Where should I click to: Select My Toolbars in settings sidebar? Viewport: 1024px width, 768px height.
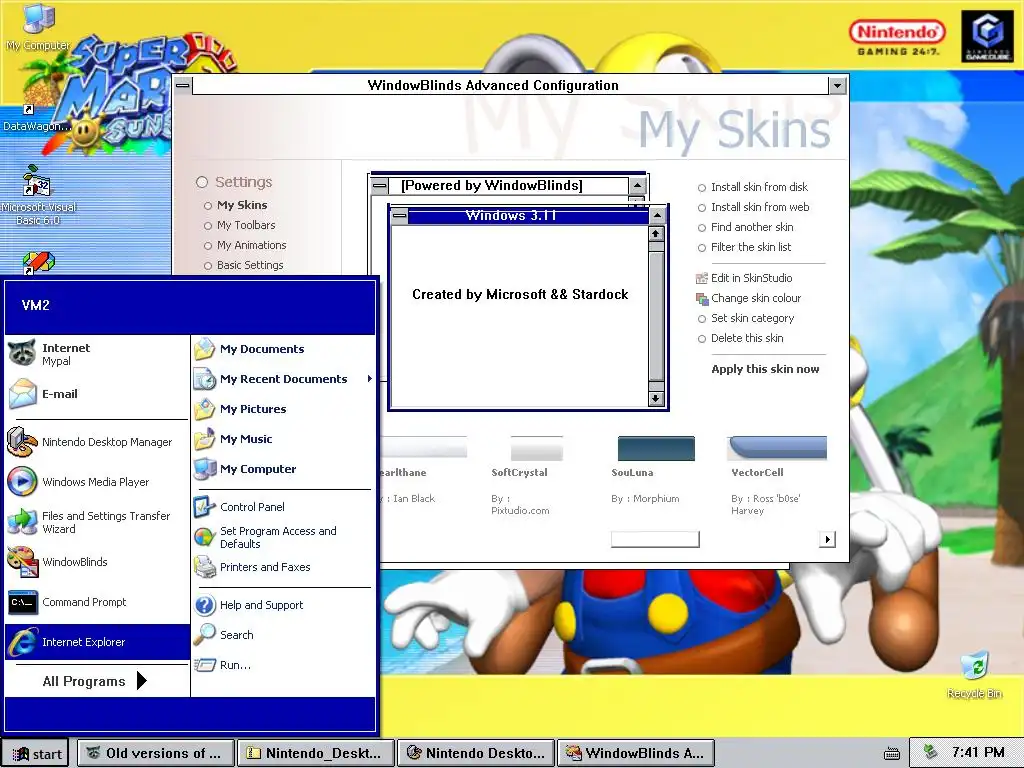240,225
